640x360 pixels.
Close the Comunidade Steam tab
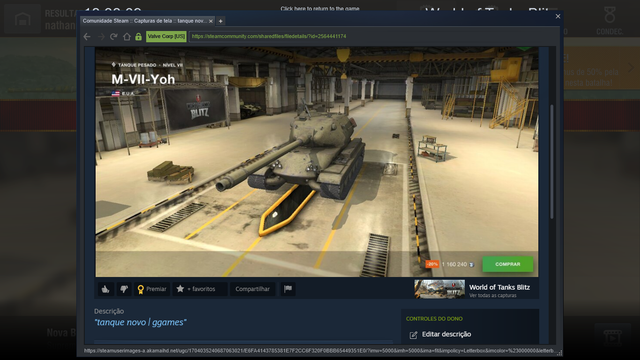[x=211, y=21]
